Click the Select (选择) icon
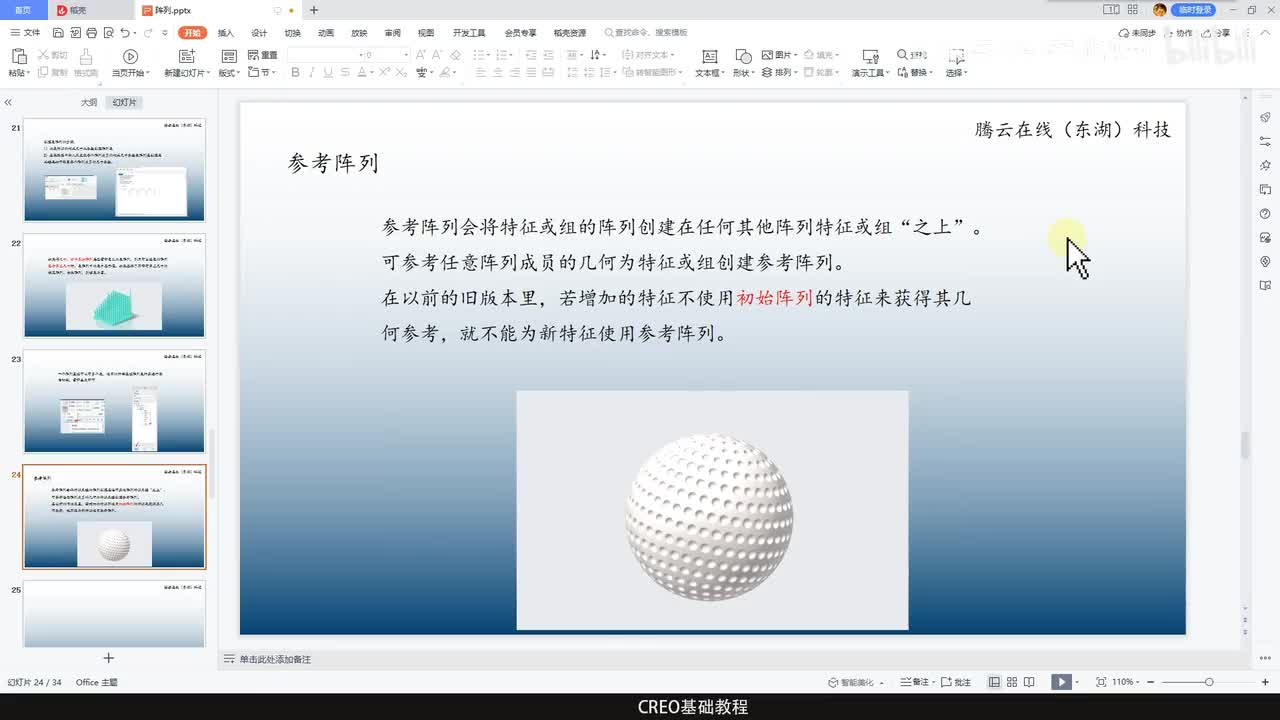The width and height of the screenshot is (1280, 720). click(956, 57)
